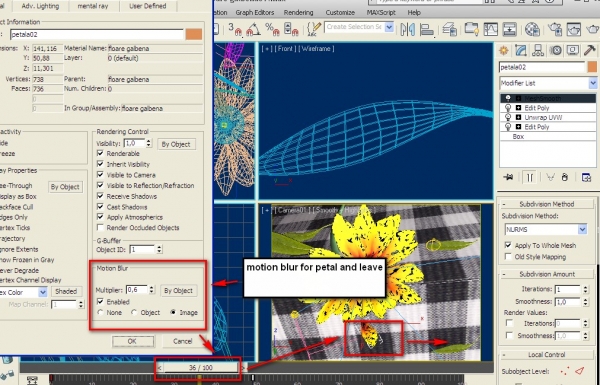Select the Mirror tool in toolbar
600x385 pixels.
(x=408, y=29)
